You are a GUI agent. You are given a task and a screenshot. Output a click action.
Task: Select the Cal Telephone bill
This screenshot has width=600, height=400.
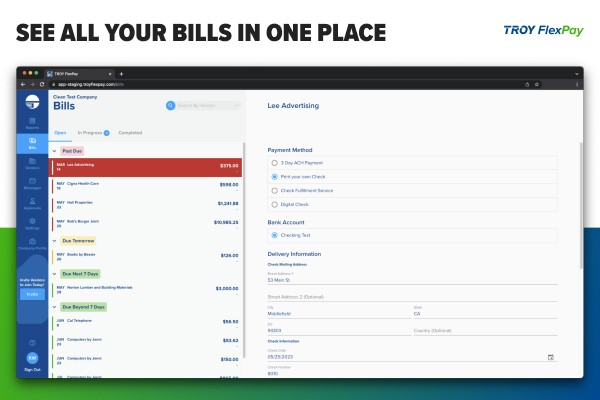pyautogui.click(x=145, y=323)
